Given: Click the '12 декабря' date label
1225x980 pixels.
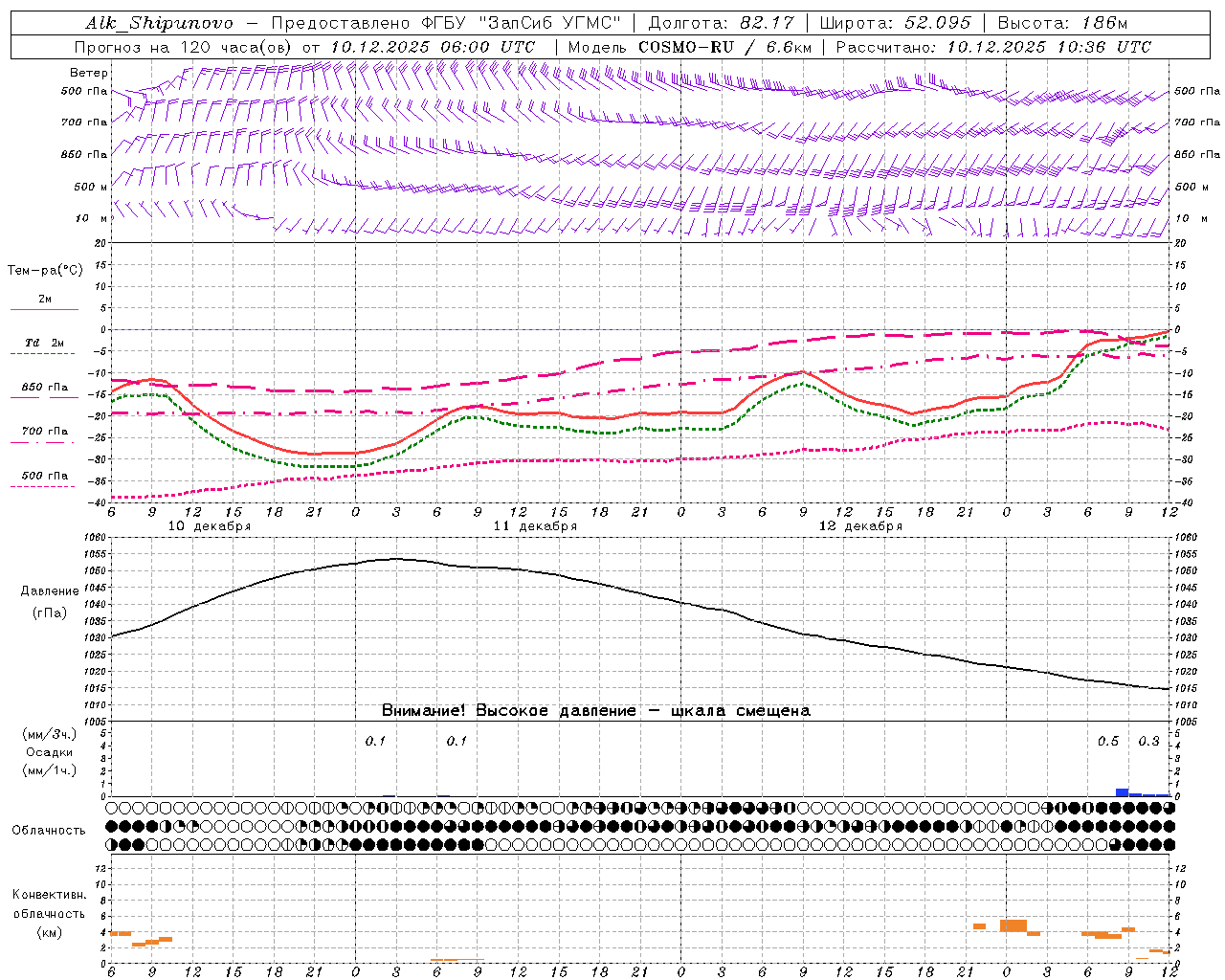Looking at the screenshot, I should (x=860, y=526).
